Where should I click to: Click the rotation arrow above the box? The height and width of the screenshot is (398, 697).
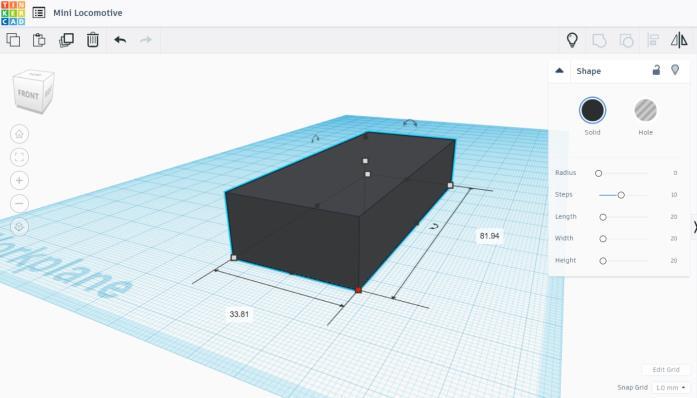[x=410, y=123]
